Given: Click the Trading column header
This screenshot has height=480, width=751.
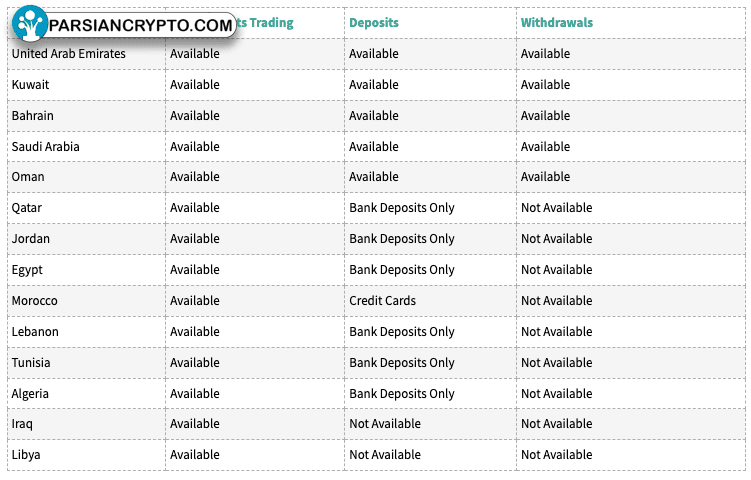Looking at the screenshot, I should pos(266,23).
